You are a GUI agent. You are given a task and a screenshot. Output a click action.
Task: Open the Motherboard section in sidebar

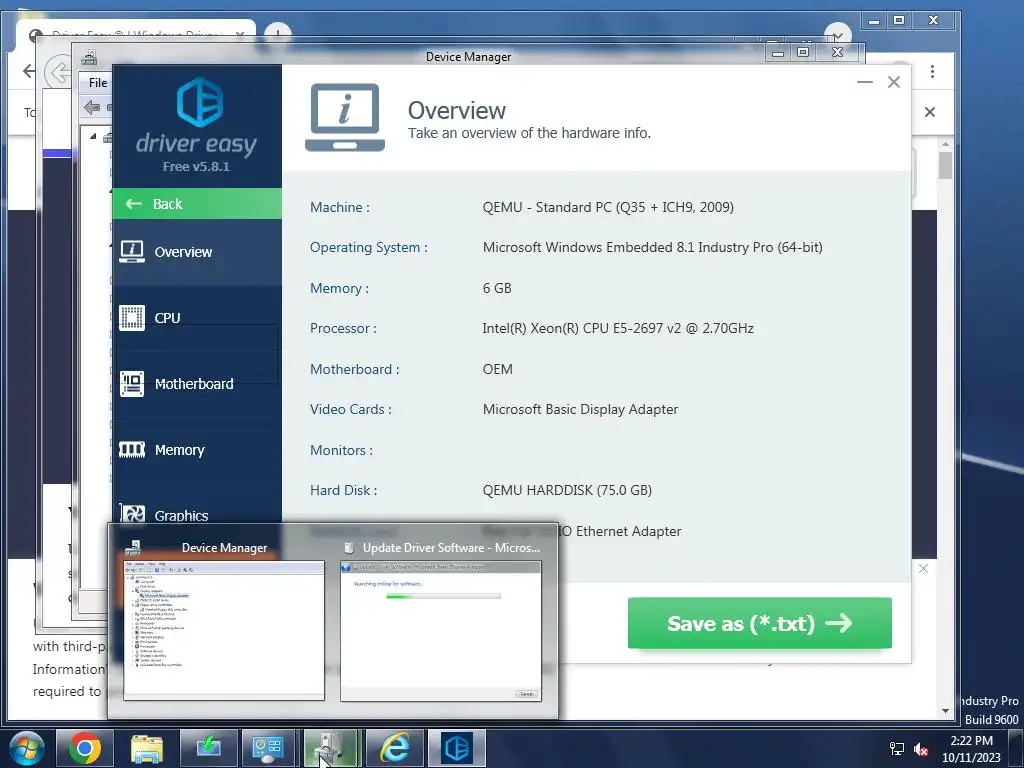(x=197, y=384)
